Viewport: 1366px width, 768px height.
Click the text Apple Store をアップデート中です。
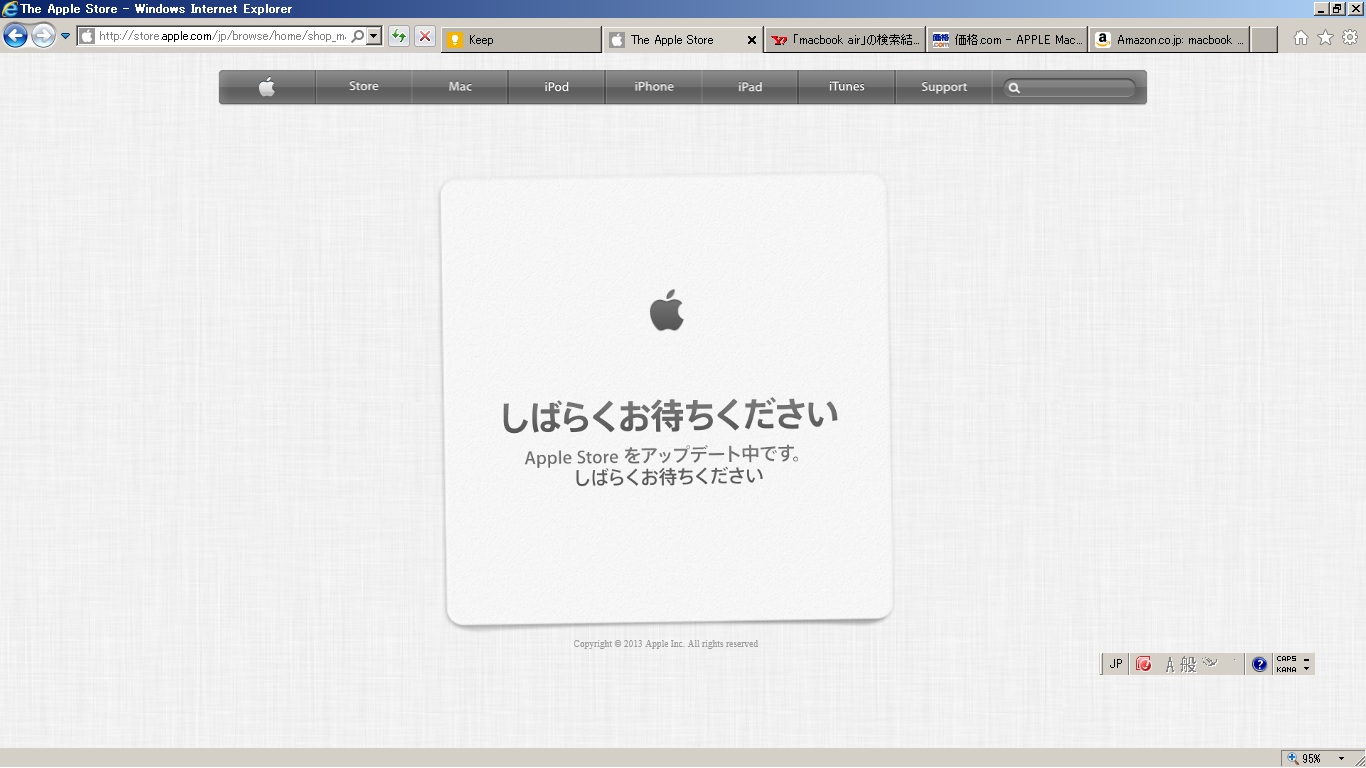(663, 456)
